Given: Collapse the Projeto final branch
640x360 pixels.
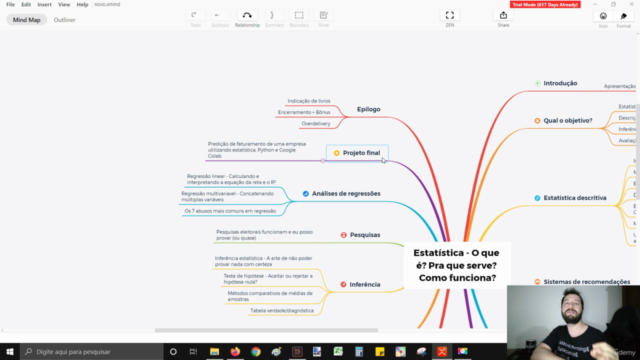Looking at the screenshot, I should point(323,161).
